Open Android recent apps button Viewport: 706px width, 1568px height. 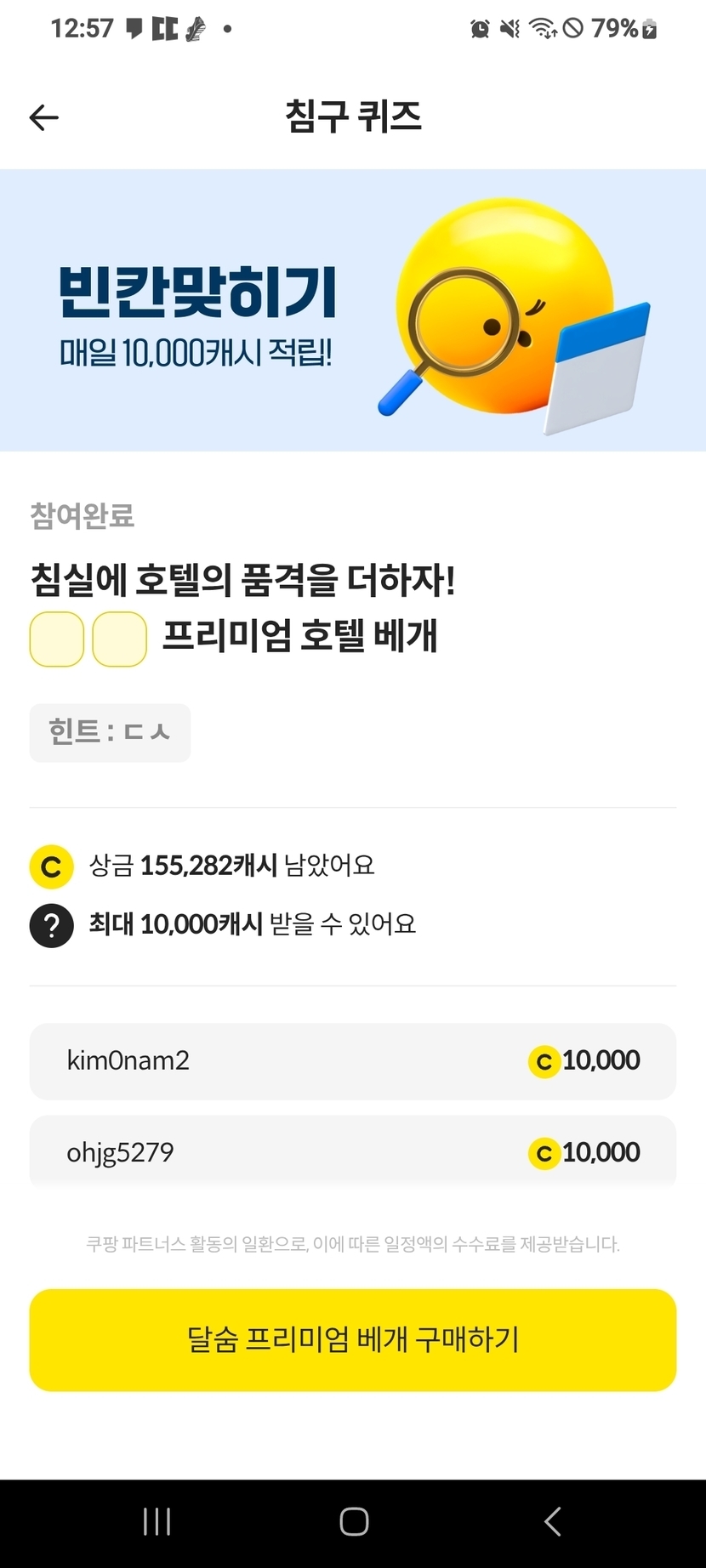pyautogui.click(x=157, y=1521)
